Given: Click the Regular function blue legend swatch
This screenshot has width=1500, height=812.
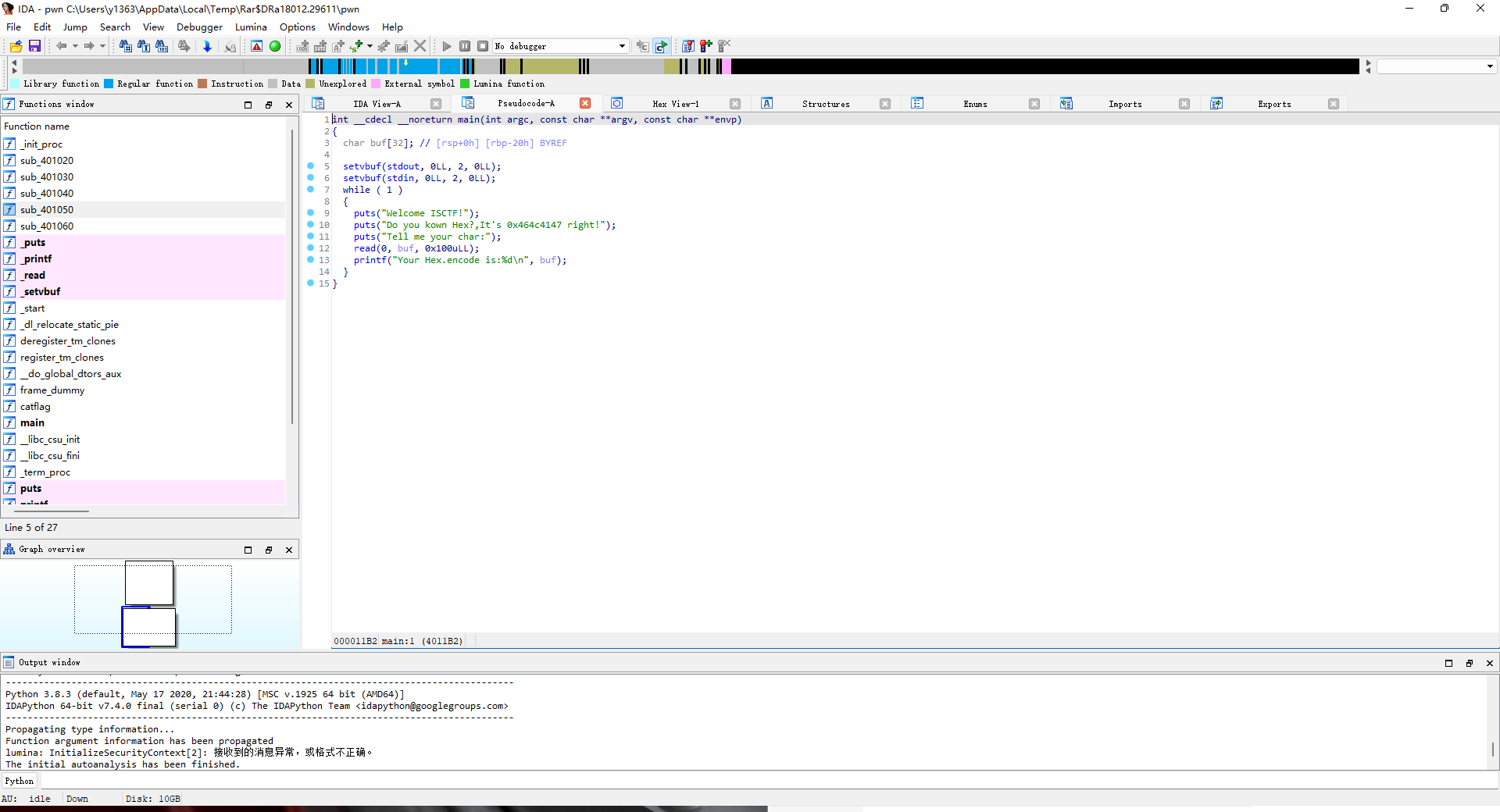Looking at the screenshot, I should click(x=109, y=84).
